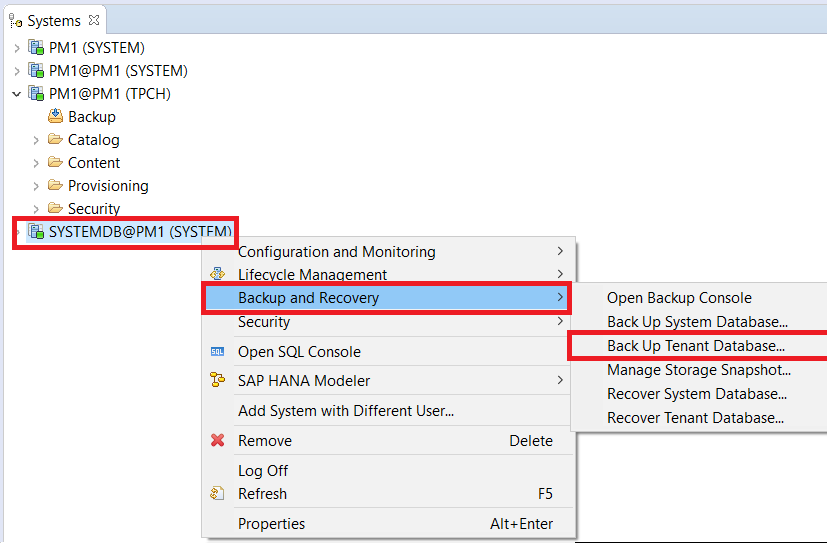Viewport: 827px width, 543px height.
Task: Expand the Catalog folder
Action: (x=36, y=140)
